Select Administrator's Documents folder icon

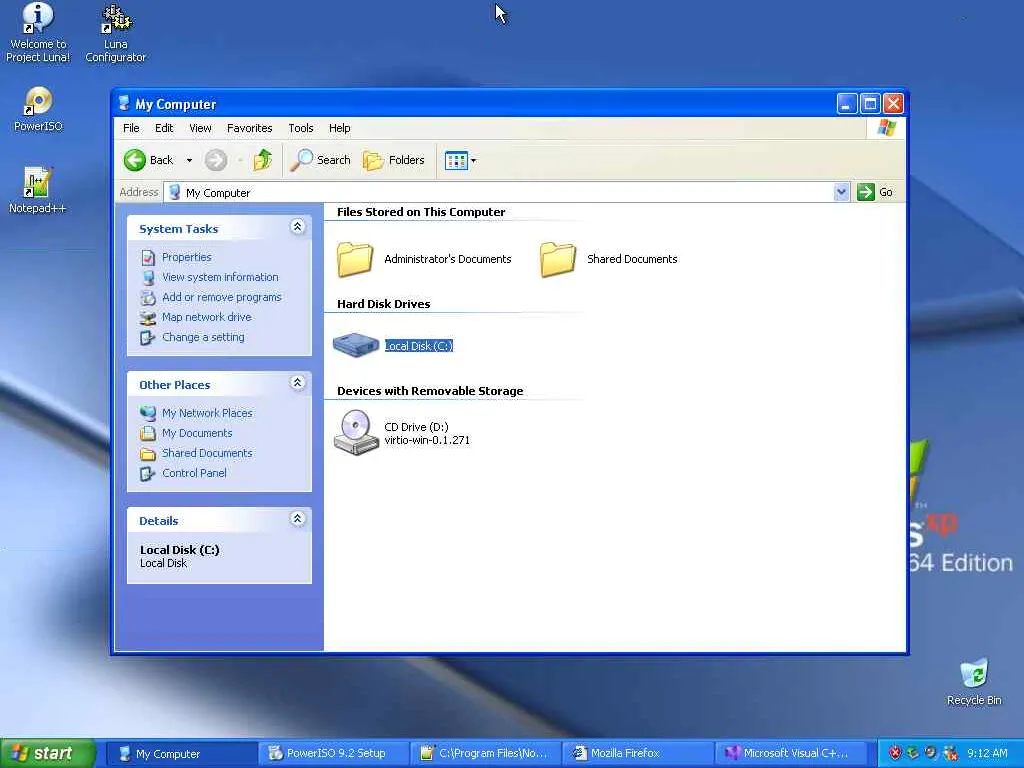(x=355, y=259)
